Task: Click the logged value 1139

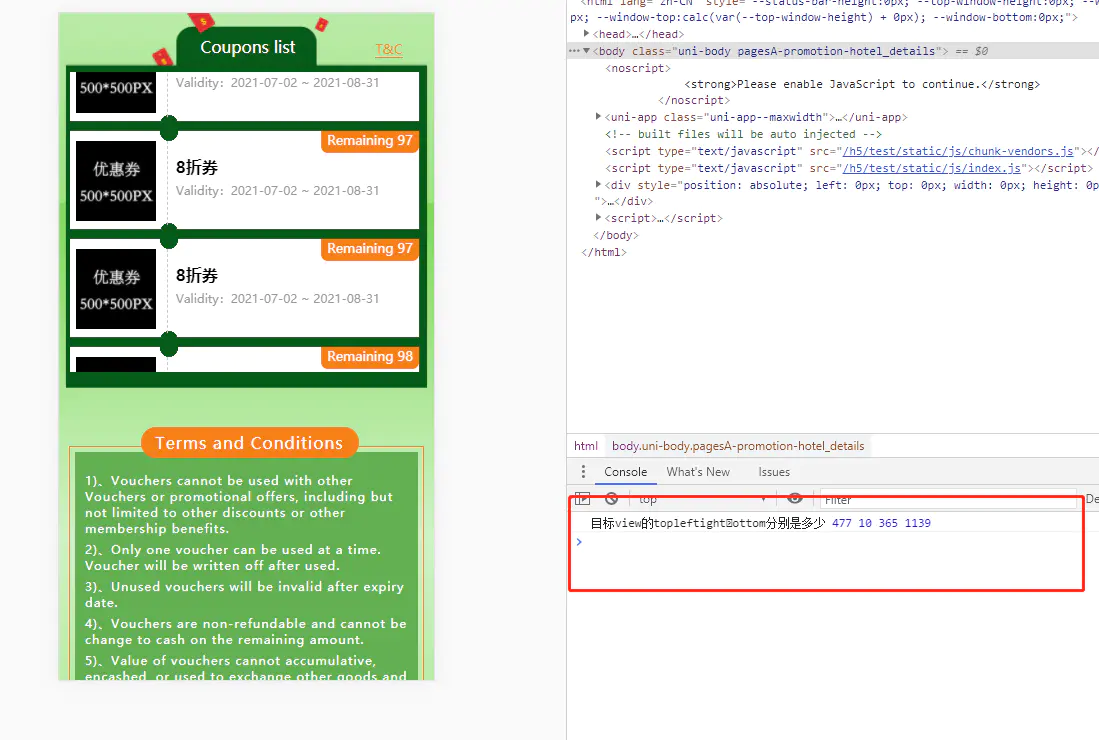Action: (x=917, y=523)
